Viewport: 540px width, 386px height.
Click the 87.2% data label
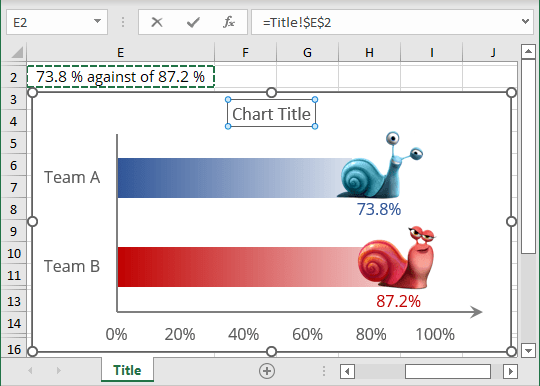[398, 301]
